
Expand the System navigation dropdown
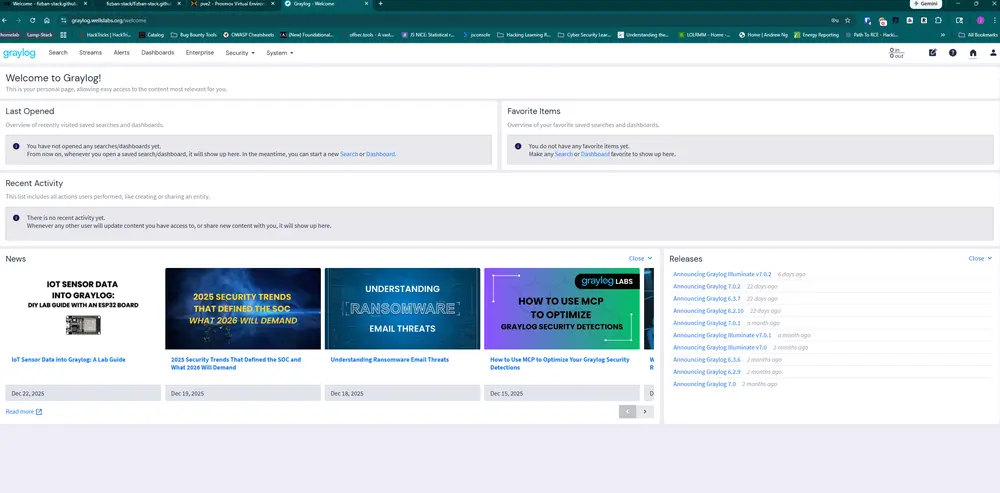pos(280,53)
